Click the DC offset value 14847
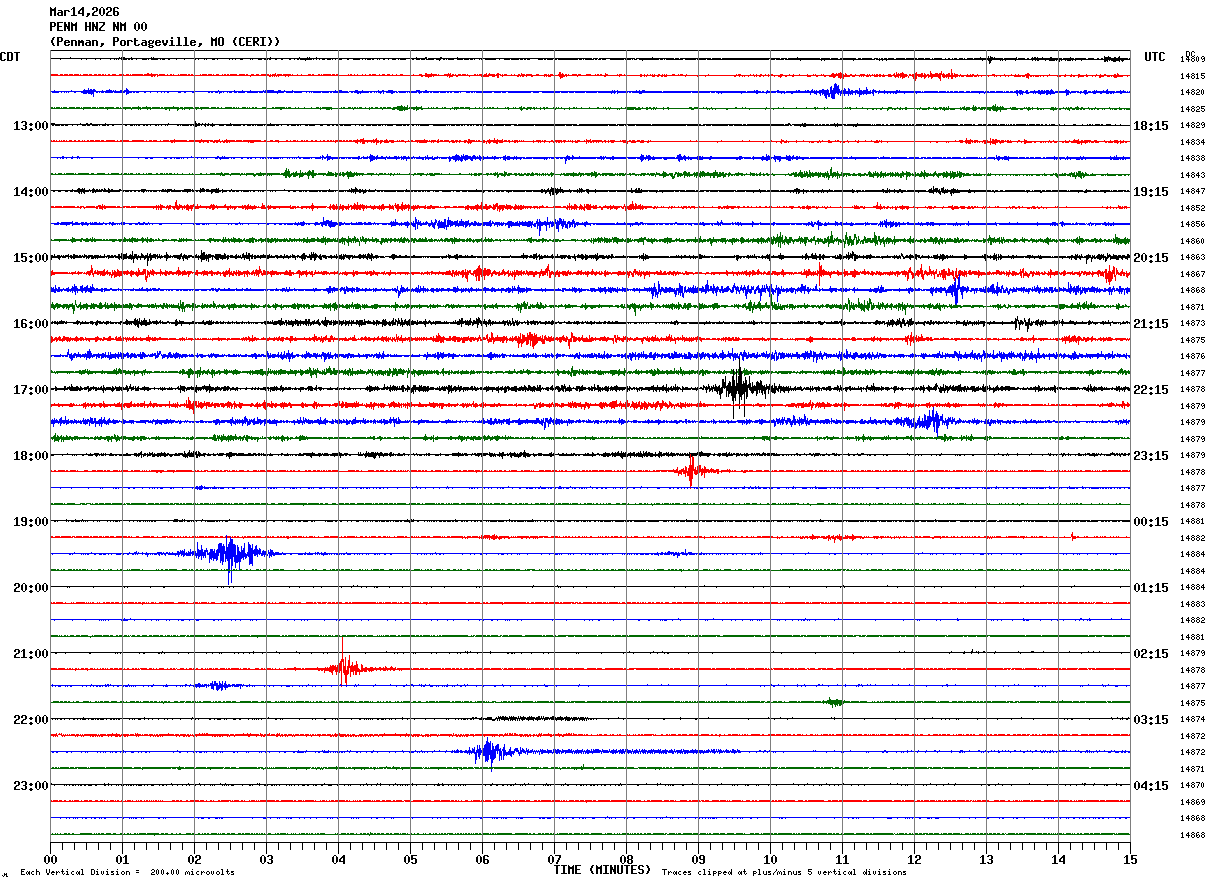 click(x=1192, y=191)
